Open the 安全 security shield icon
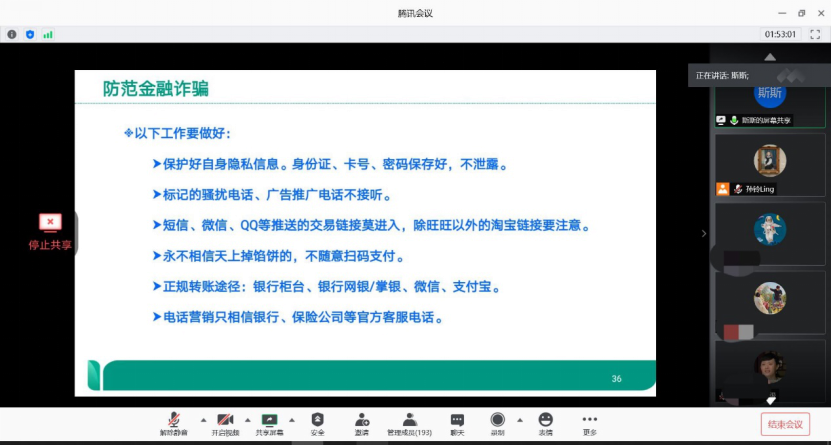 (x=317, y=420)
